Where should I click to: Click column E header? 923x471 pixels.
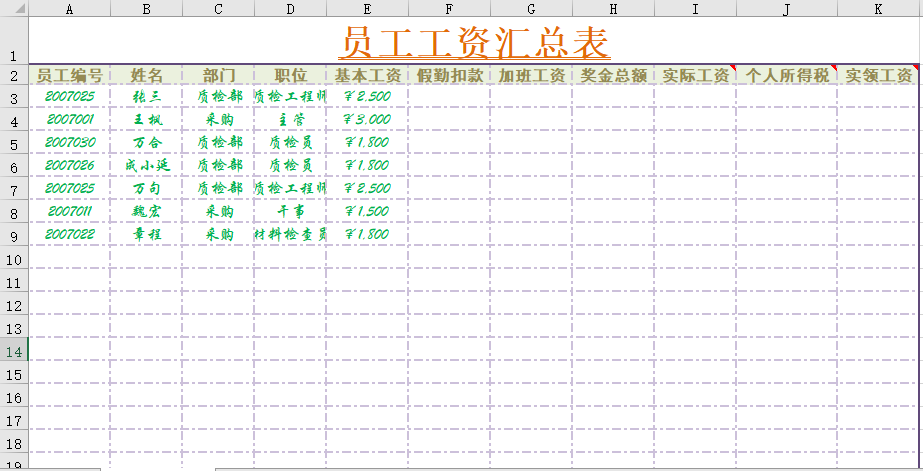coord(367,9)
